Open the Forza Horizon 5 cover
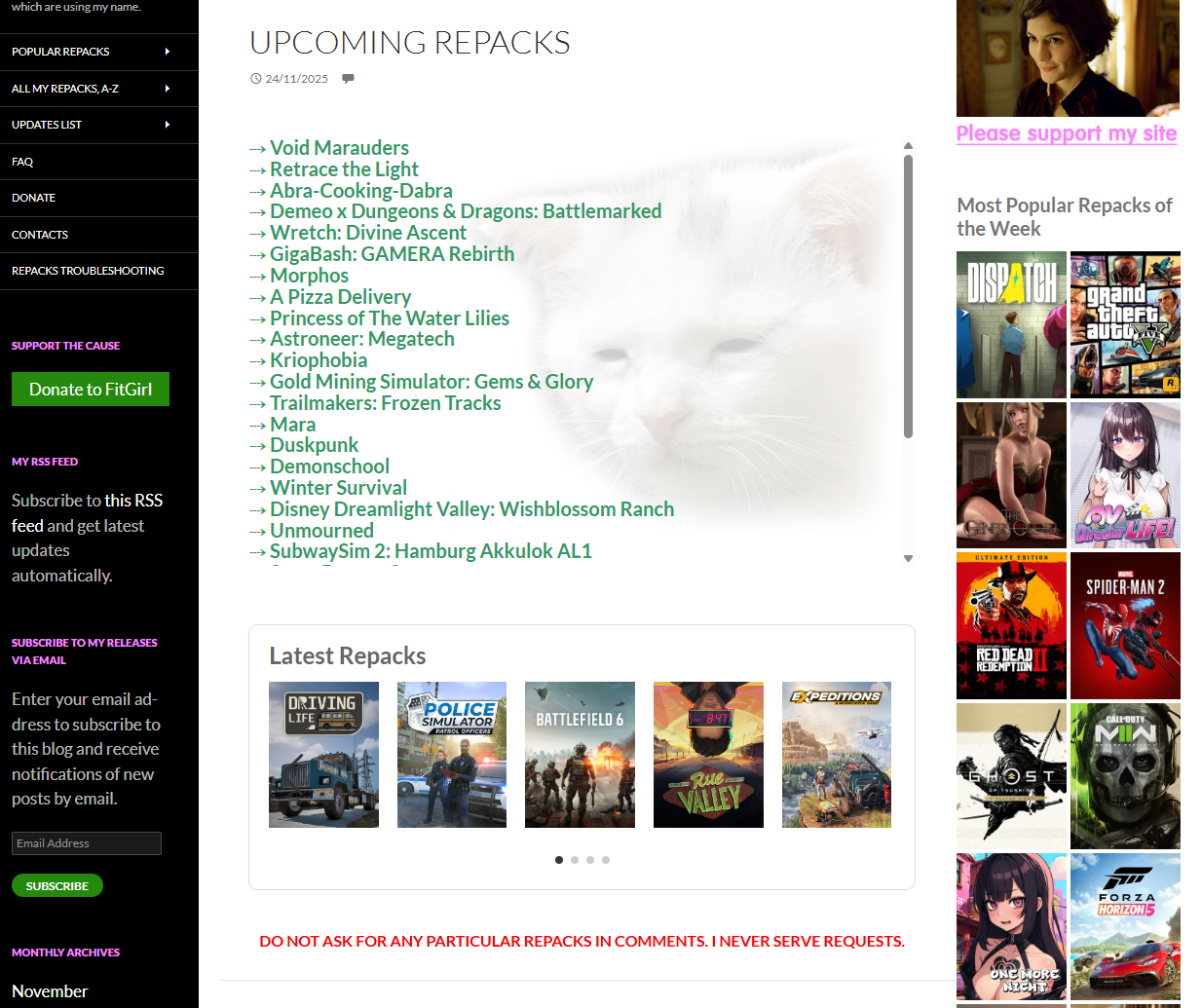Viewport: 1202px width, 1008px height. coord(1125,926)
